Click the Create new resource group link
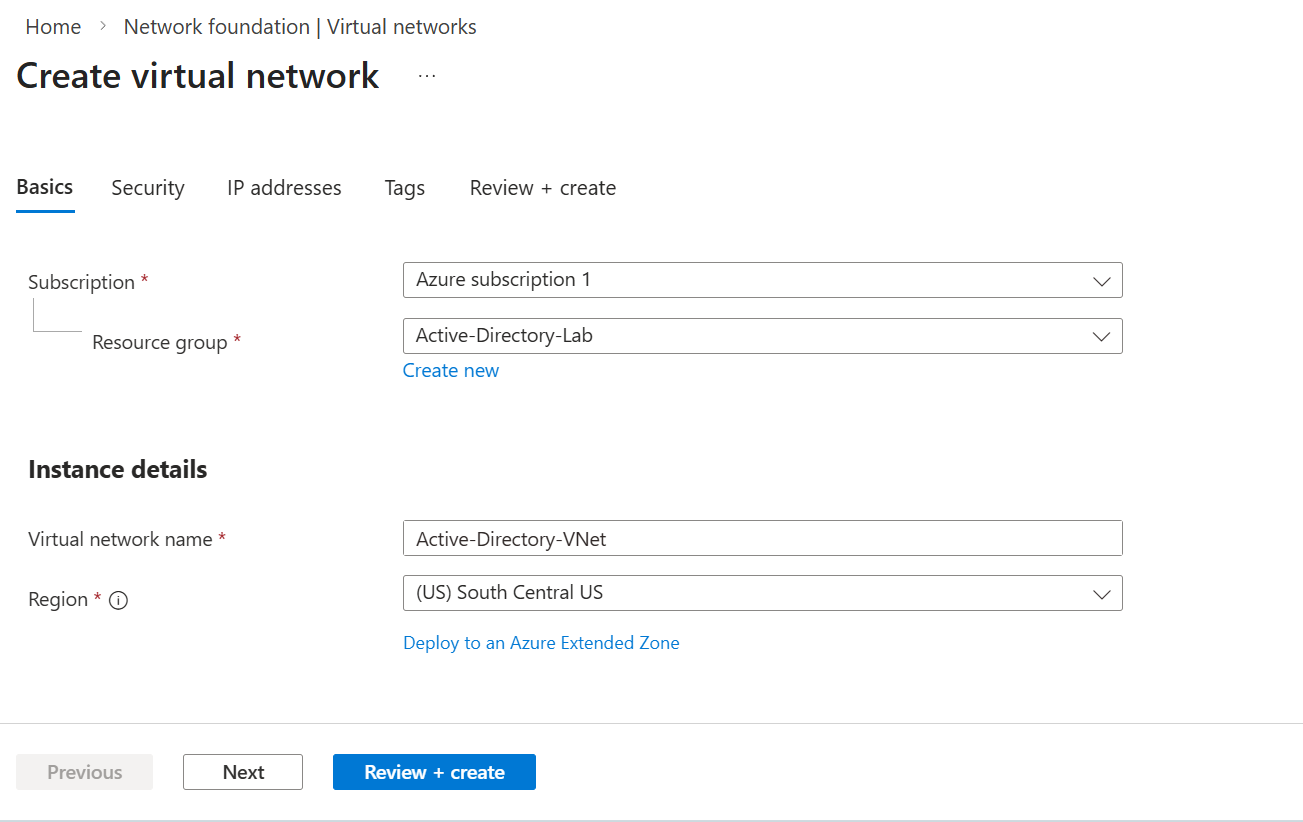The height and width of the screenshot is (822, 1303). 451,371
